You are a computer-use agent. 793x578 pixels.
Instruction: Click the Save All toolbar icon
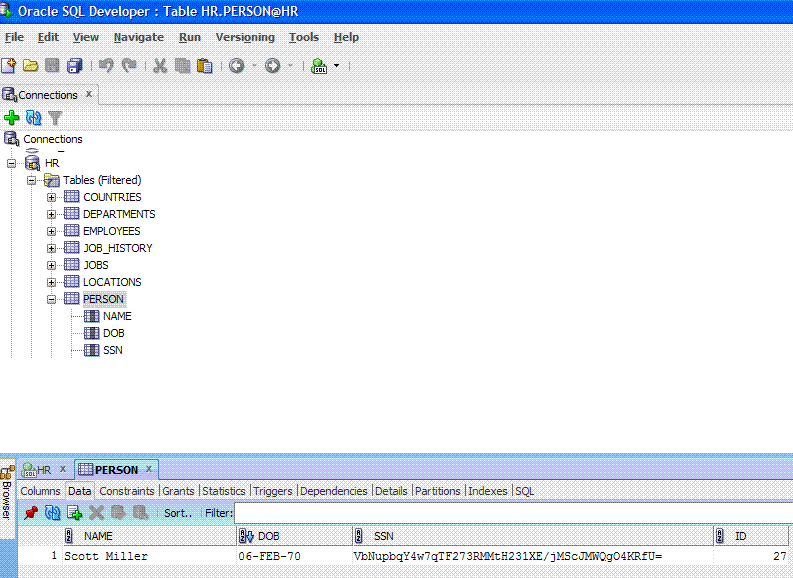pyautogui.click(x=75, y=66)
